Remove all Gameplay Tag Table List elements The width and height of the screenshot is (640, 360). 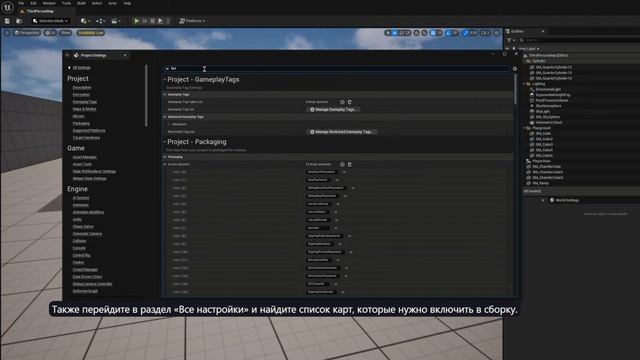pos(349,102)
